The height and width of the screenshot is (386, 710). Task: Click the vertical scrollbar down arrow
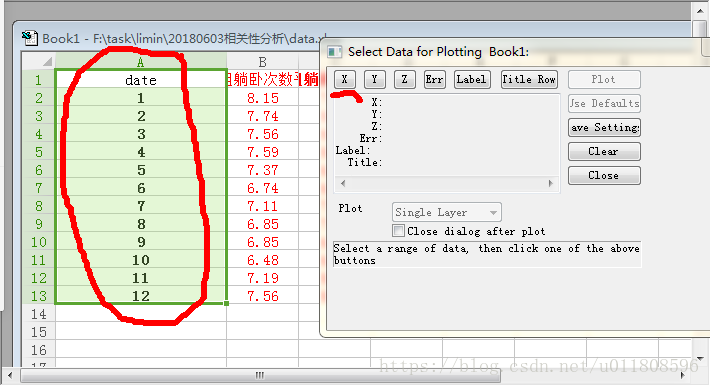(x=700, y=358)
